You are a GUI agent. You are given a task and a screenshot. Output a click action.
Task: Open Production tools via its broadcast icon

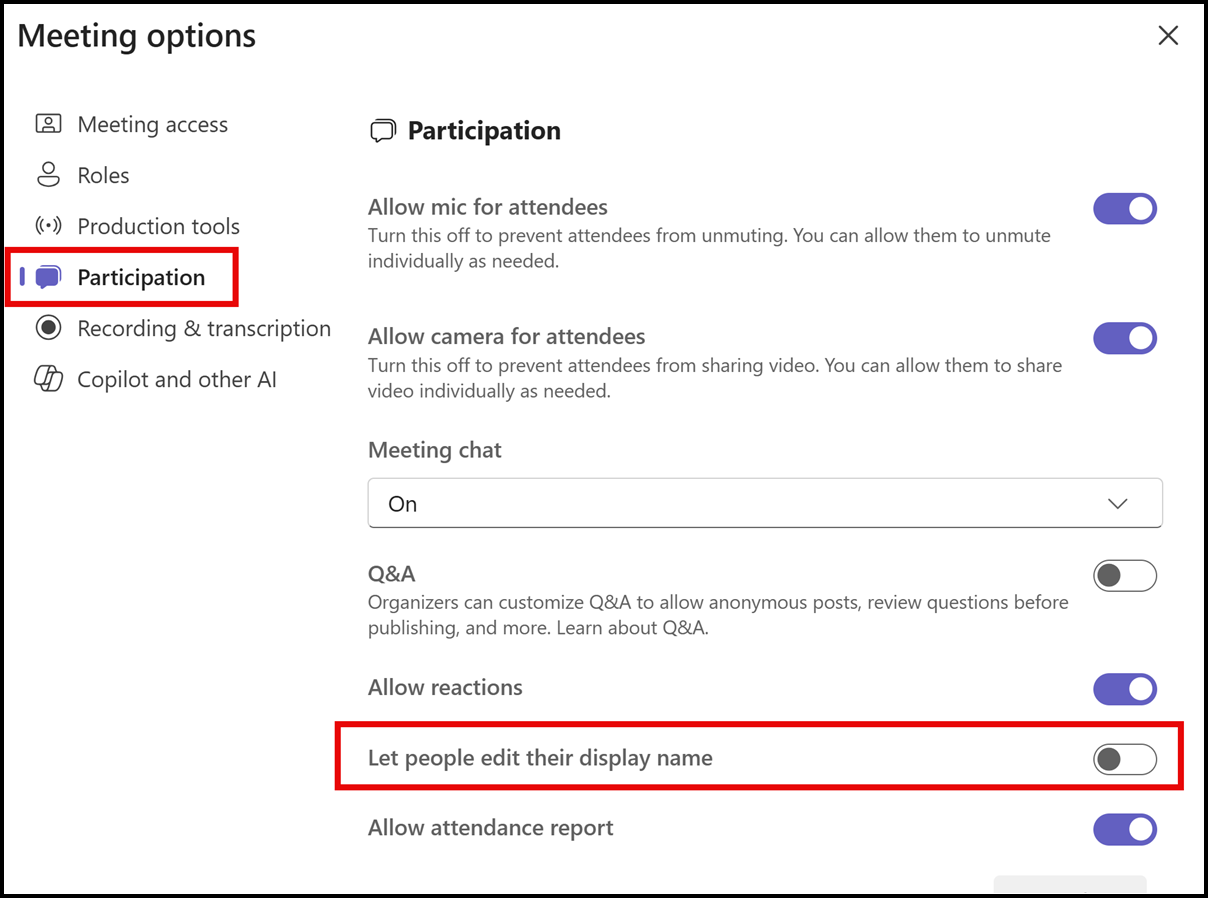coord(47,226)
